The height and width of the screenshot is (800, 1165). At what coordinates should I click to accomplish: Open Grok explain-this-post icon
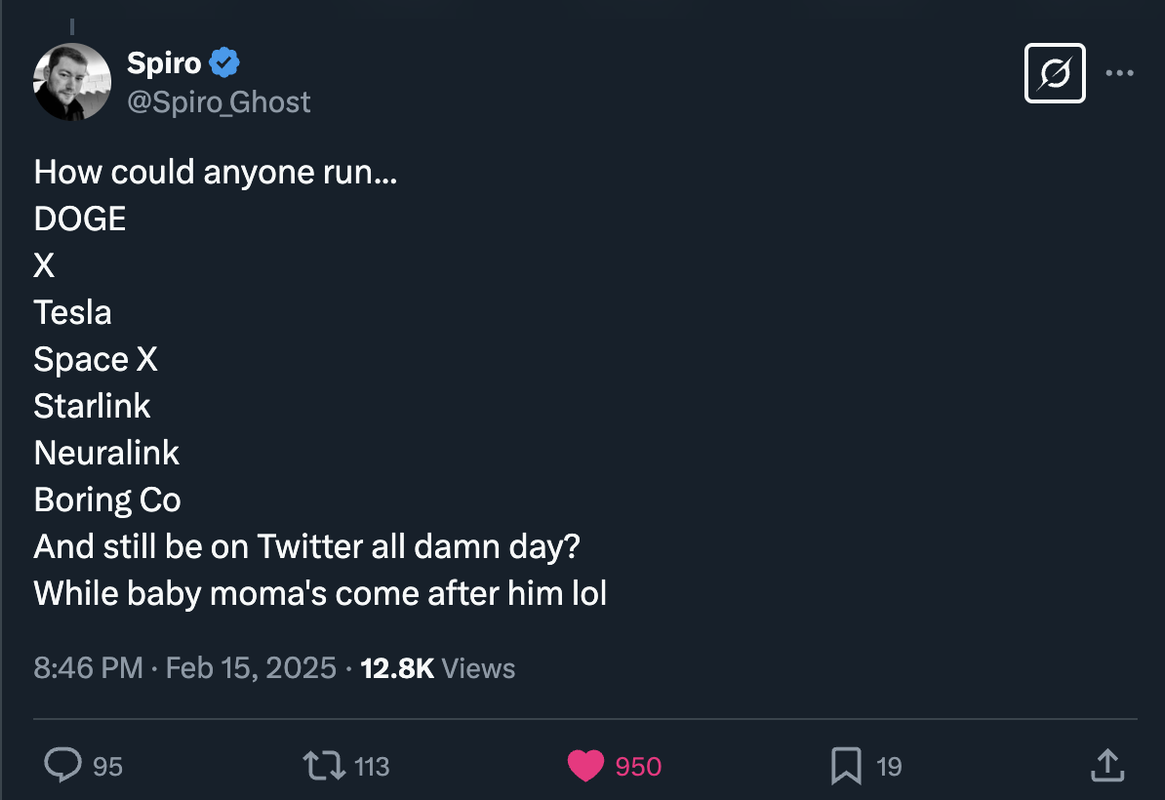(x=1055, y=73)
